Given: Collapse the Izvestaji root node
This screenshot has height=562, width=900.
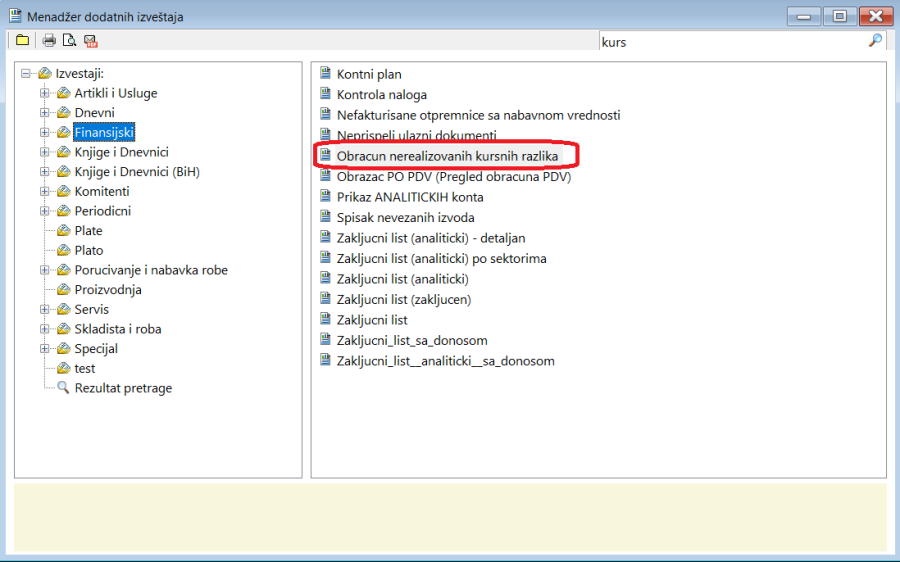Looking at the screenshot, I should pos(25,73).
